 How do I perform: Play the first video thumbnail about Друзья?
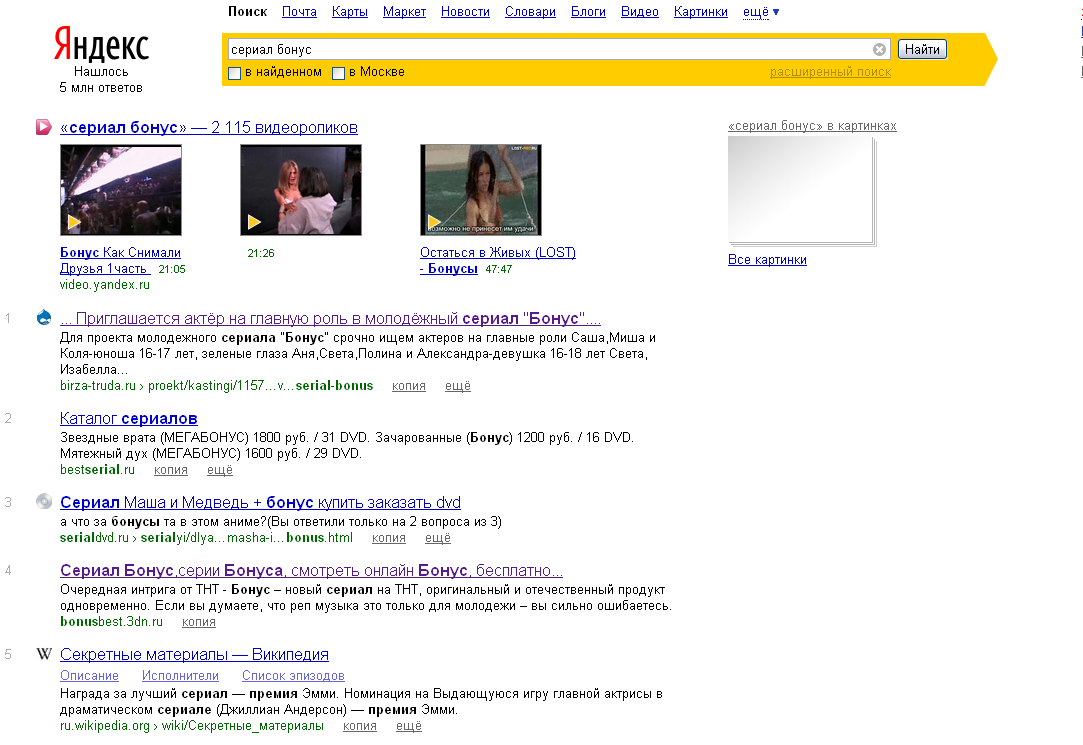[x=121, y=190]
